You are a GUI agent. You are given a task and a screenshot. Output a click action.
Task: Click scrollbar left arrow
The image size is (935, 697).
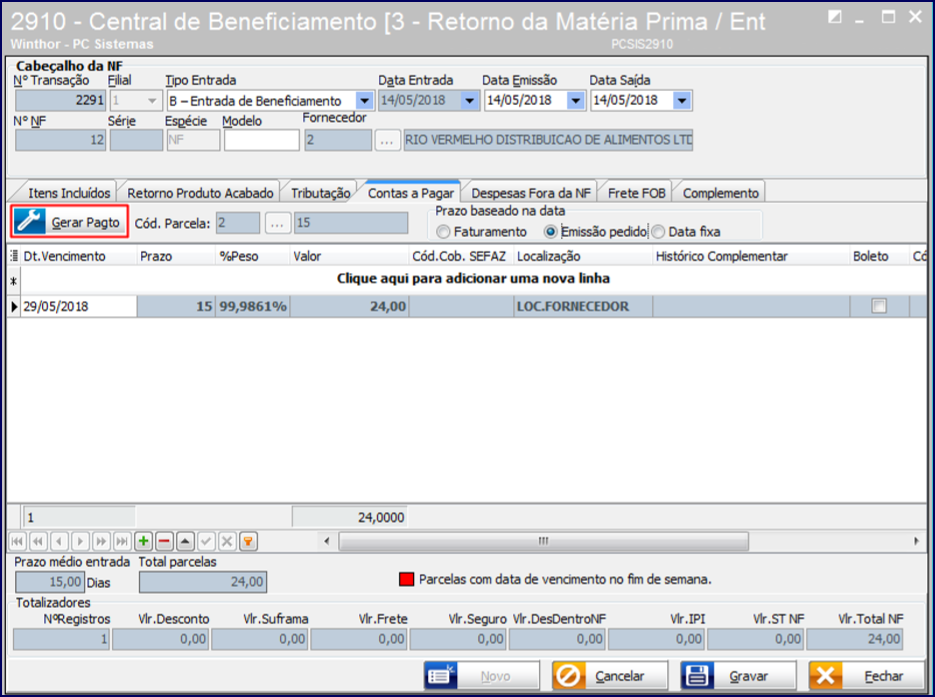point(326,541)
